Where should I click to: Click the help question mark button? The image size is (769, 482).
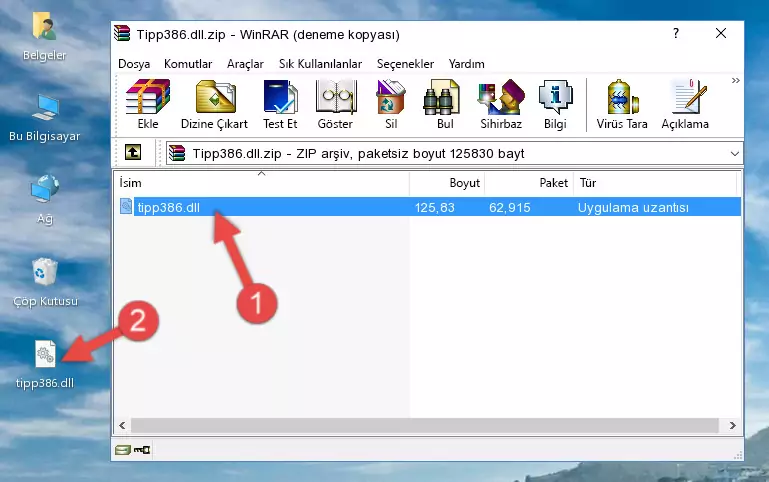point(676,33)
